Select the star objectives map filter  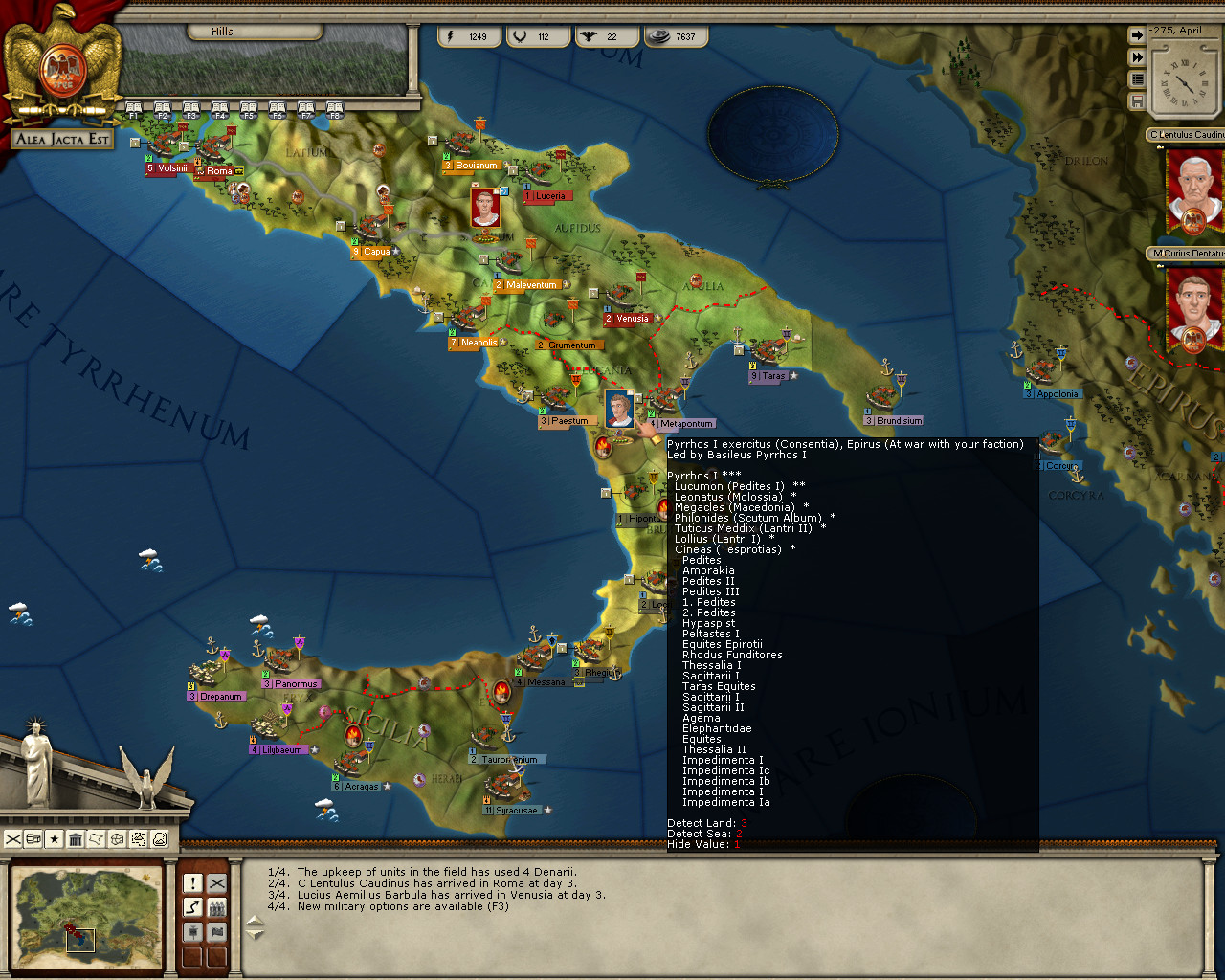pos(55,839)
